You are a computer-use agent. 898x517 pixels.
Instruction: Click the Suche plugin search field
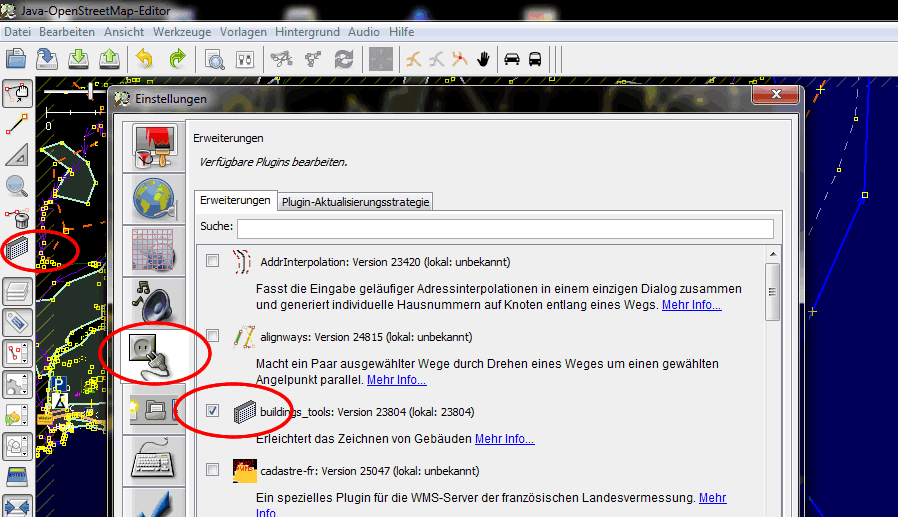(504, 229)
